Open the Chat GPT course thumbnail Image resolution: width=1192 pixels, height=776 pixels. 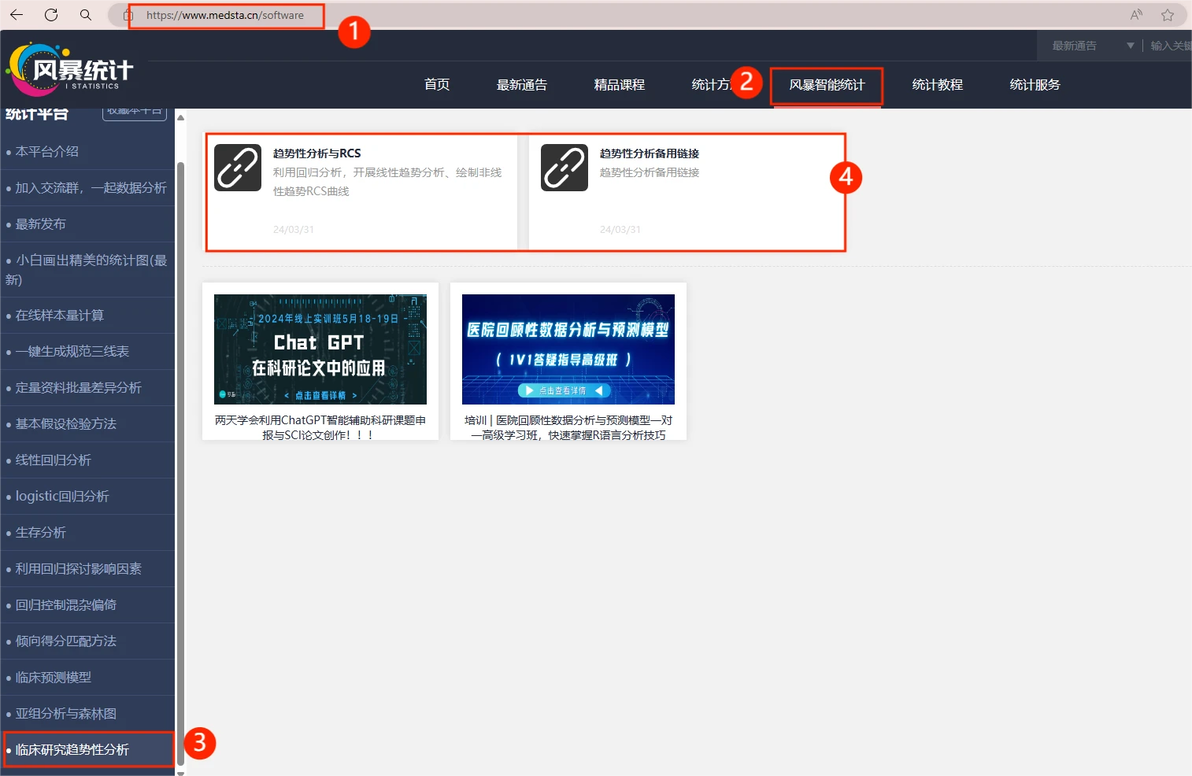[x=320, y=349]
